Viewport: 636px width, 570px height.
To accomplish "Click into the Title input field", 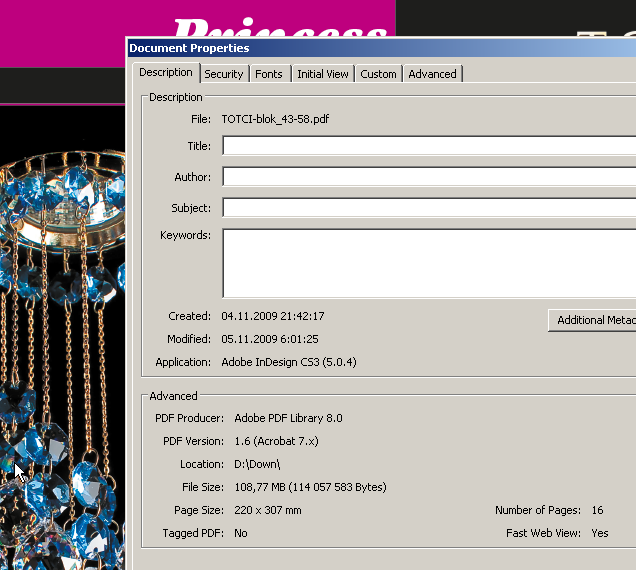I will (x=429, y=146).
